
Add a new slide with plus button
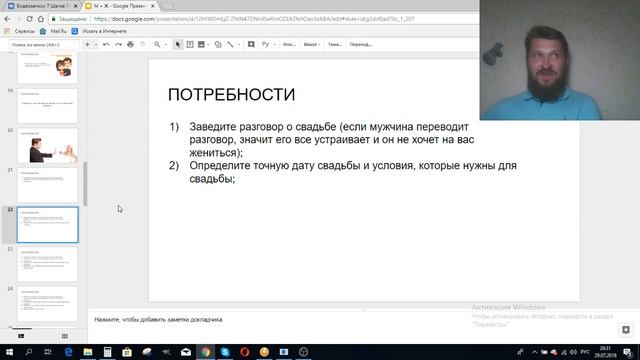pos(87,44)
